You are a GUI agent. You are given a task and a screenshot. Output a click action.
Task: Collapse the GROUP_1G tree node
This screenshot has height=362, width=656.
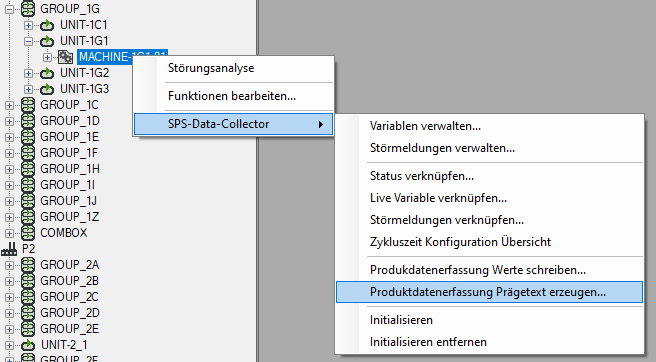(x=9, y=9)
